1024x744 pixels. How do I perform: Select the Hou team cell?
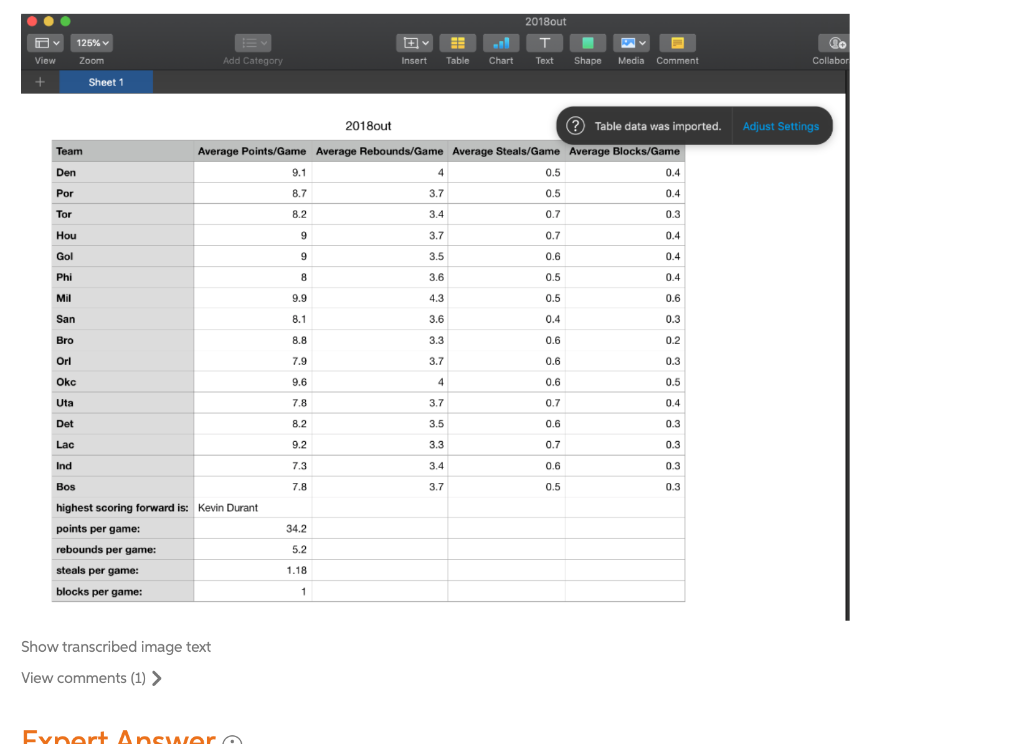click(x=123, y=235)
